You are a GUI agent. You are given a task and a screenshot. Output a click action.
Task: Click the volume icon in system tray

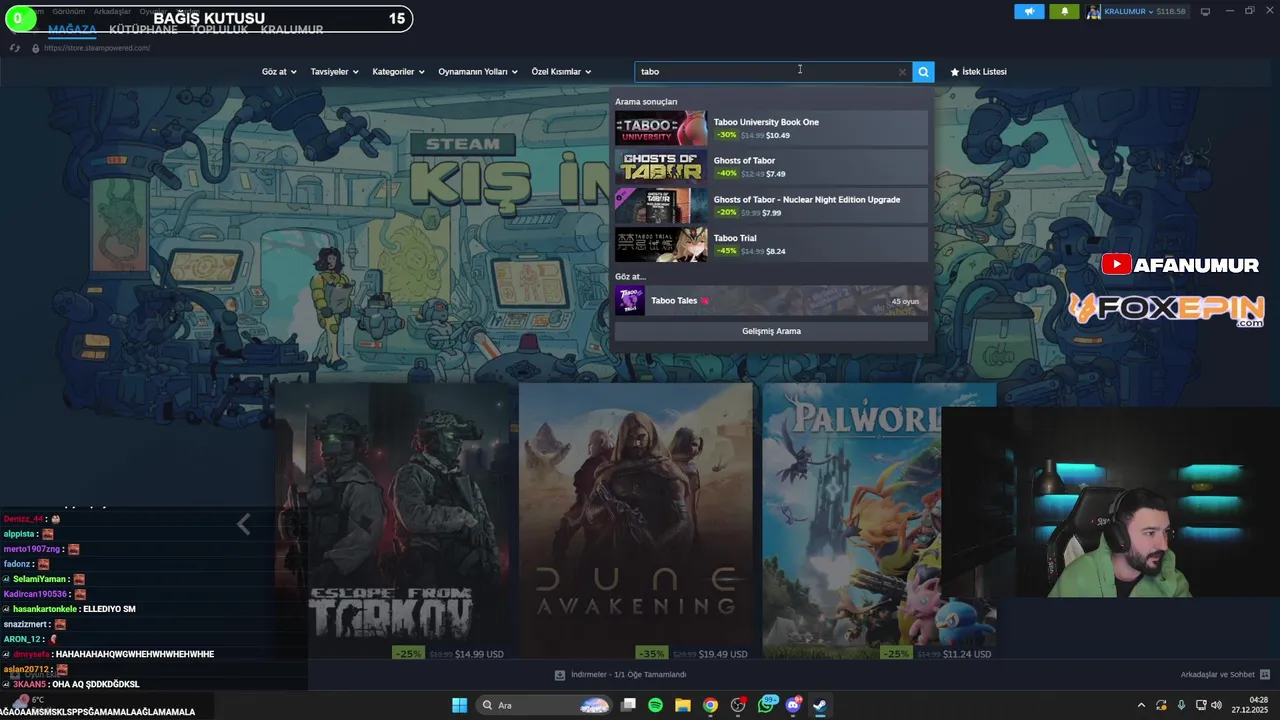[x=1216, y=705]
